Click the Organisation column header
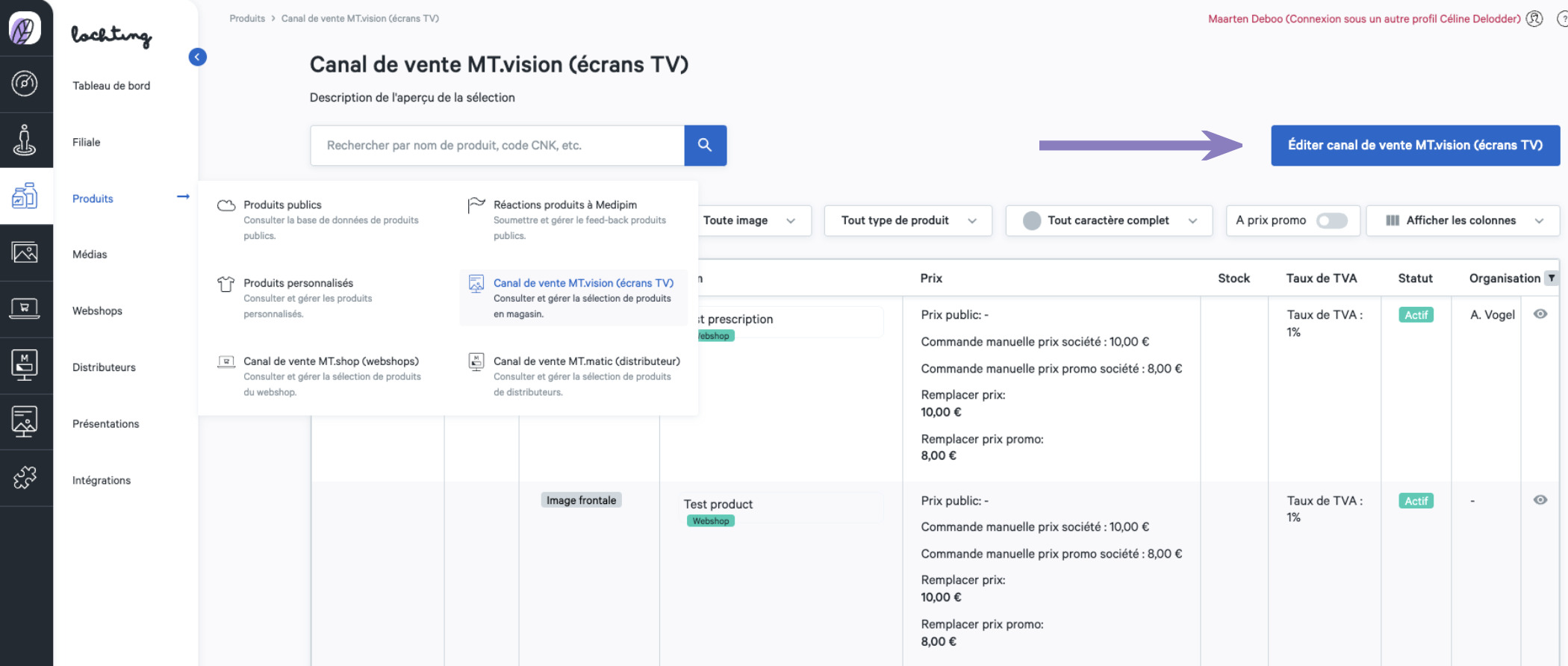 click(1505, 278)
